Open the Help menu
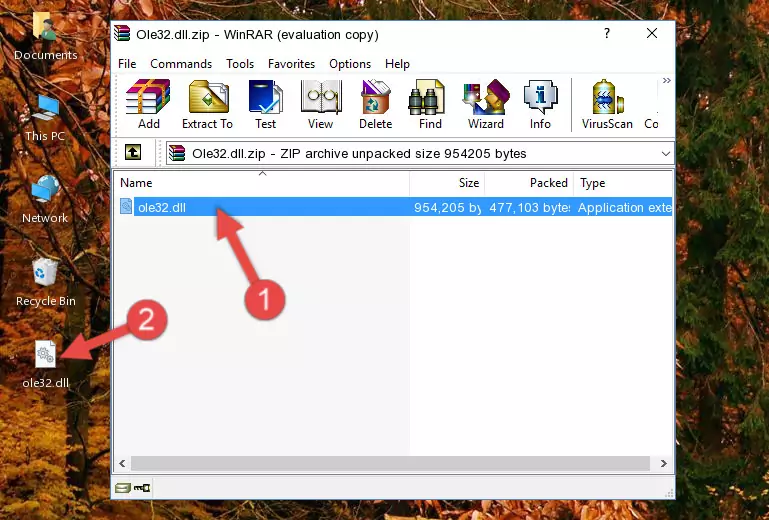Screen dimensions: 769x520 397,64
